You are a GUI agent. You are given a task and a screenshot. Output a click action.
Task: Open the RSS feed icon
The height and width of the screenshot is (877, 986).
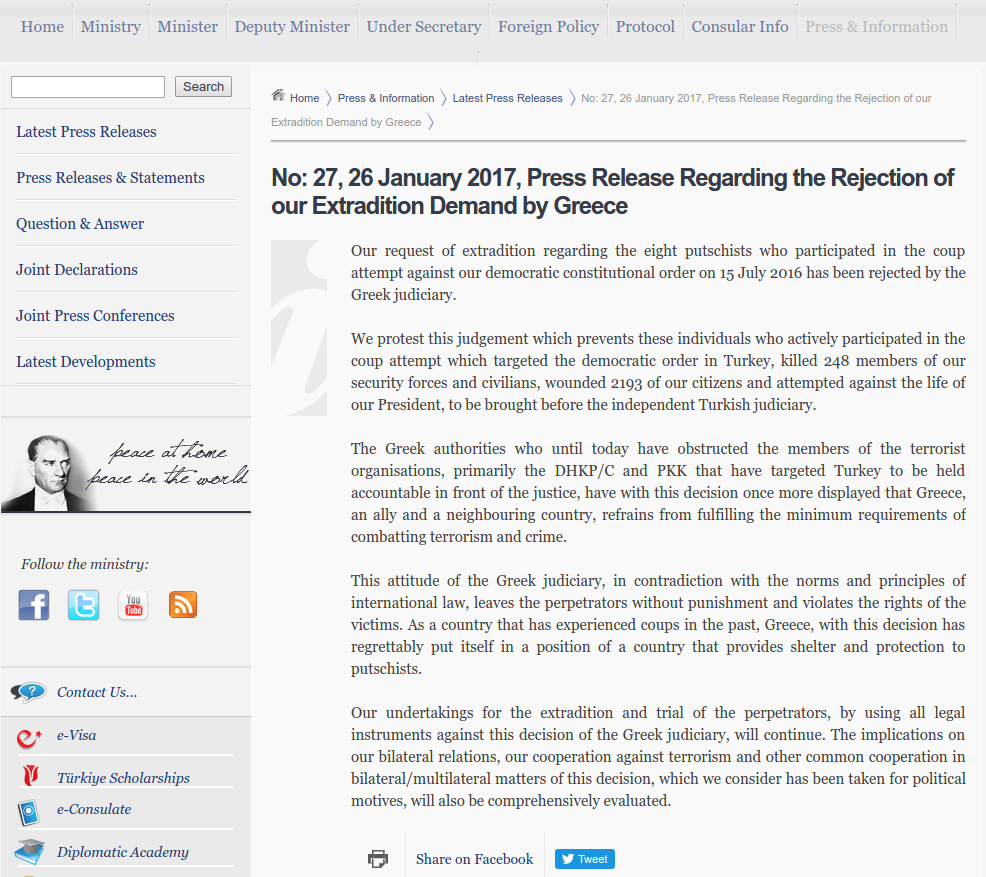[x=183, y=605]
